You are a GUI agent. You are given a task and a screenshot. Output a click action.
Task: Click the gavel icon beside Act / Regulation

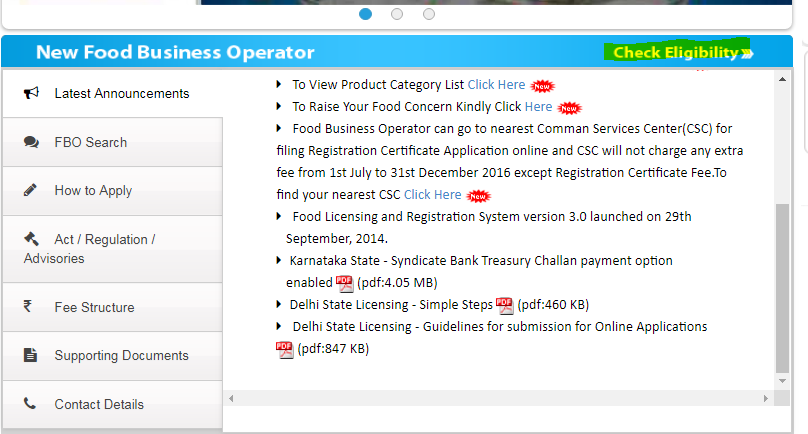31,239
